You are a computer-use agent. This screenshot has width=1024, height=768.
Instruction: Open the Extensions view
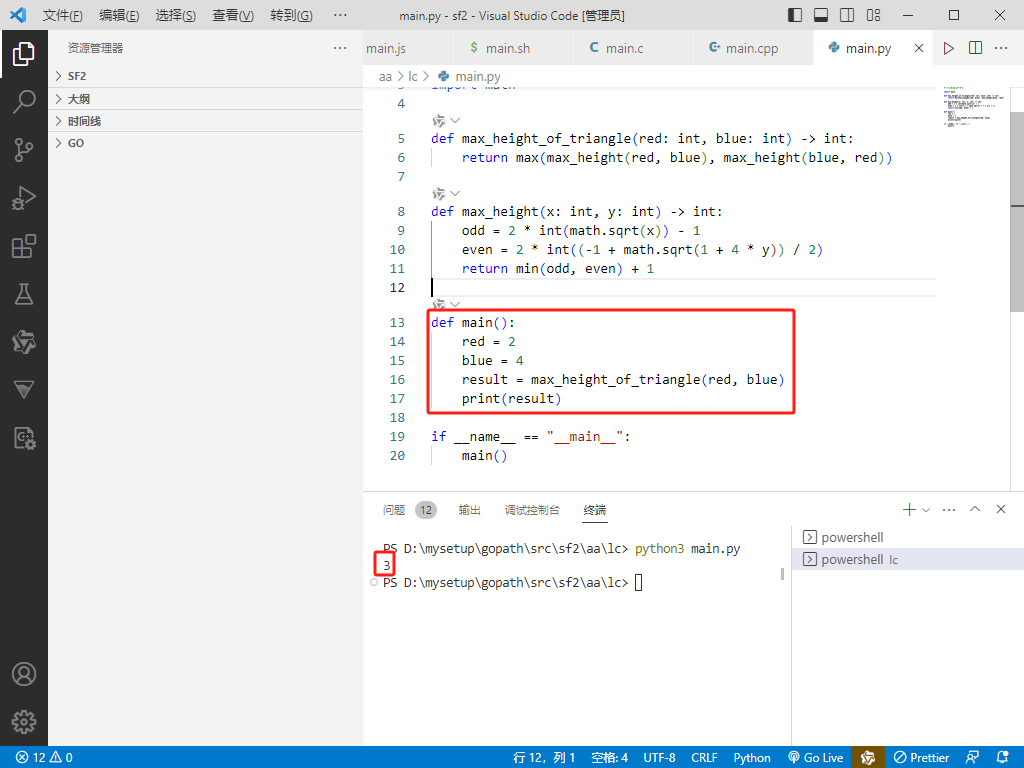click(24, 246)
